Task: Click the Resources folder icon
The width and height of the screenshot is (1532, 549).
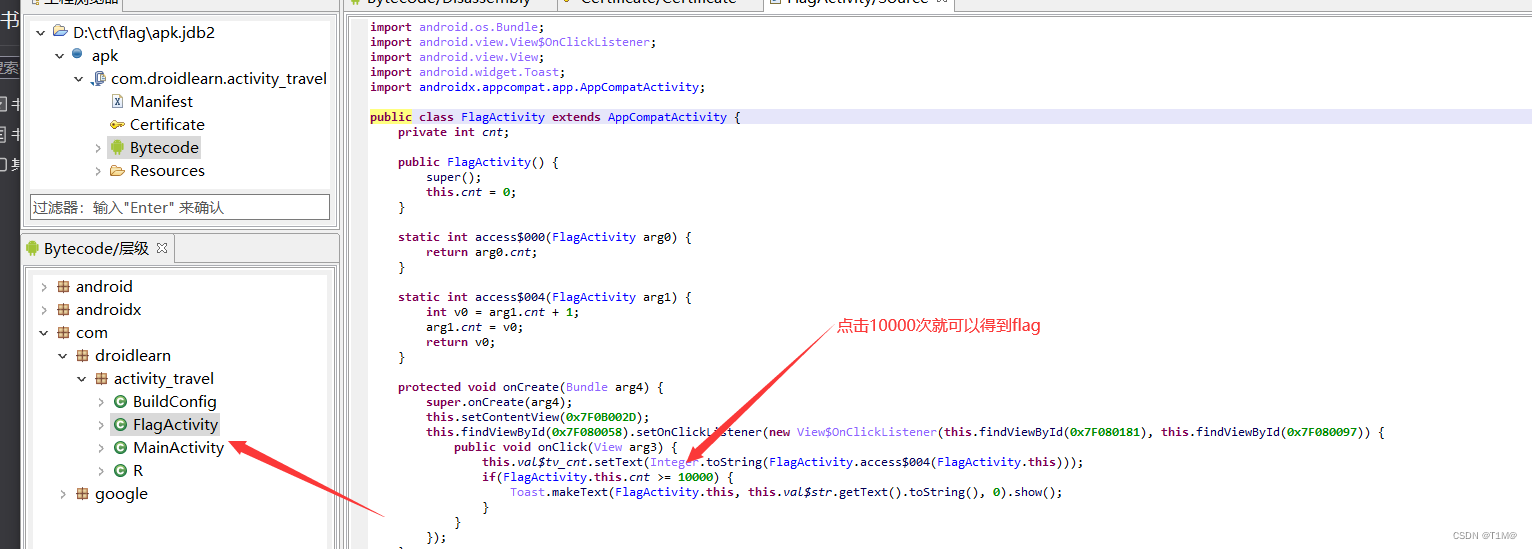Action: click(x=117, y=170)
